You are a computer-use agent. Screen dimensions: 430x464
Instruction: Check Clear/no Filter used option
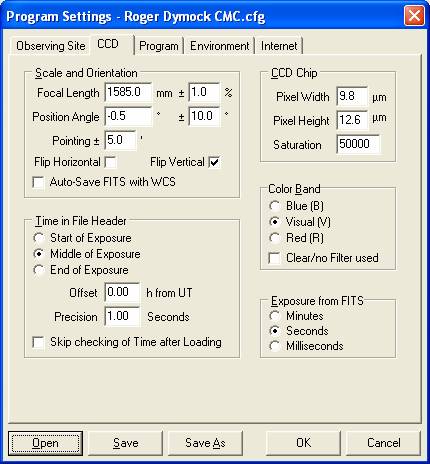(274, 258)
